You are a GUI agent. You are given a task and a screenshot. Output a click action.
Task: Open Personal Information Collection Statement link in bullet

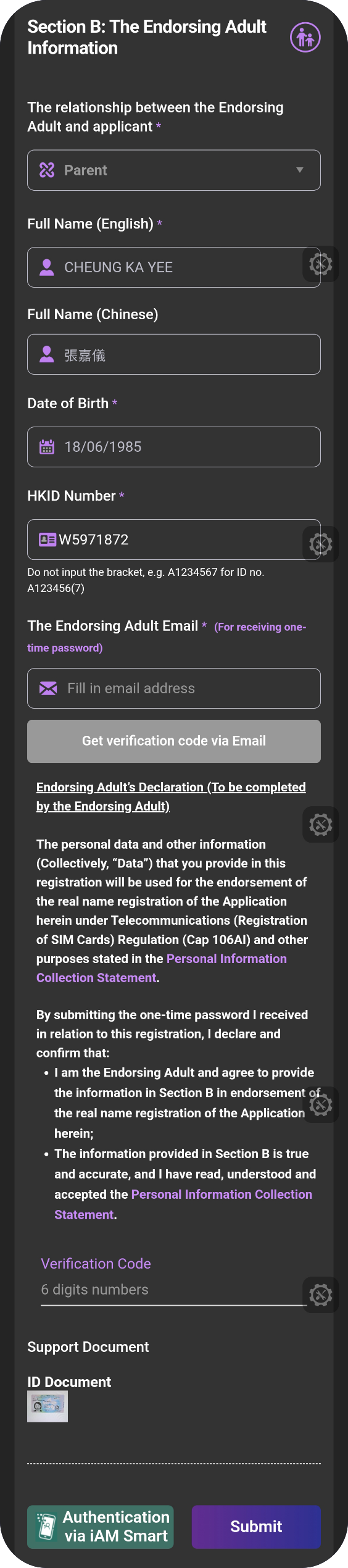183,1204
